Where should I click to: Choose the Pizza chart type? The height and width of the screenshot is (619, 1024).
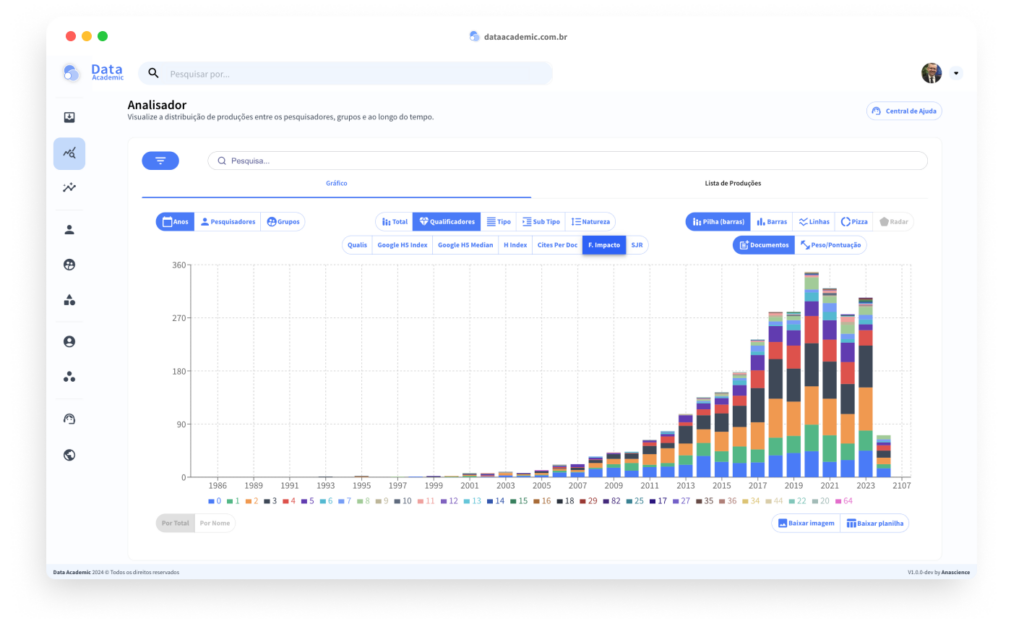pos(854,222)
